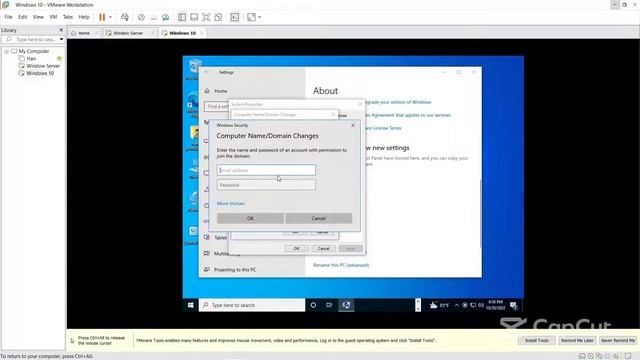640x360 pixels.
Task: Select Window Server in the library tree
Action: pyautogui.click(x=43, y=66)
